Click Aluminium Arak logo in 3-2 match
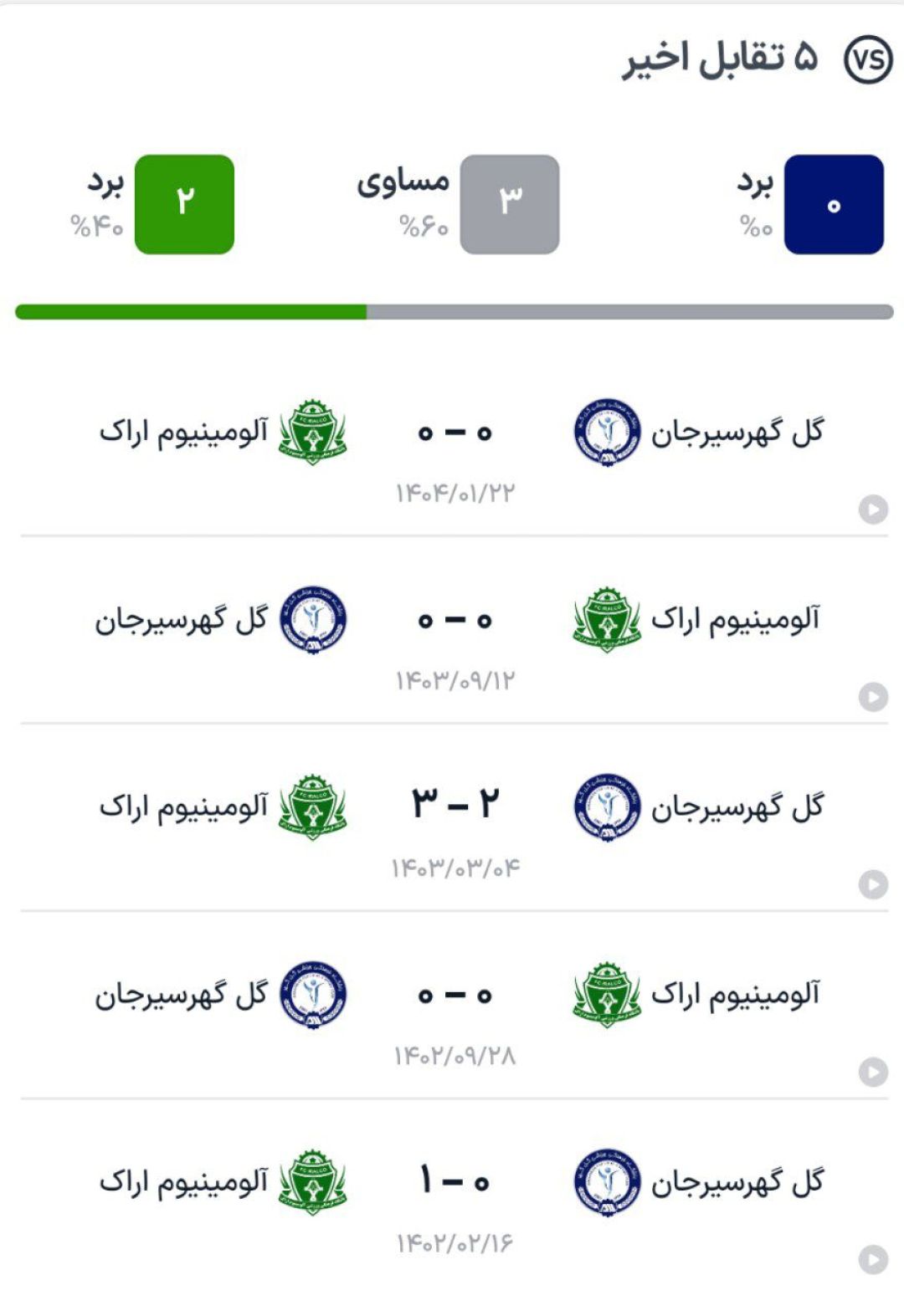The width and height of the screenshot is (904, 1316). click(x=312, y=807)
